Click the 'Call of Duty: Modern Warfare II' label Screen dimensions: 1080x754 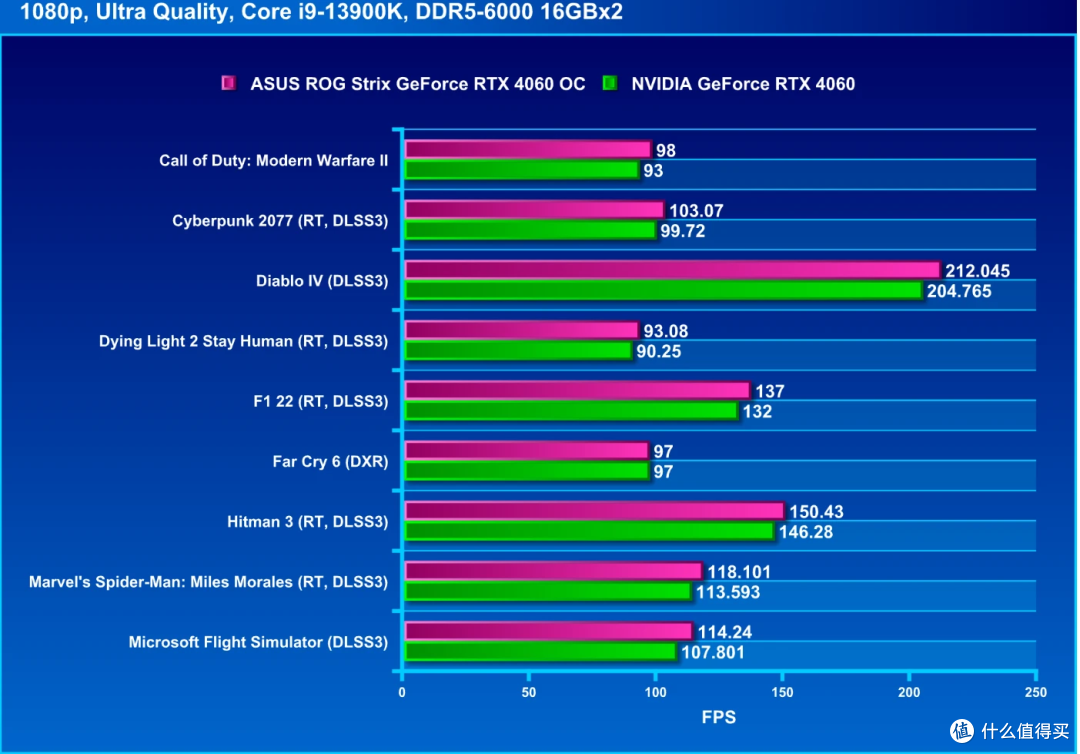[x=273, y=160]
